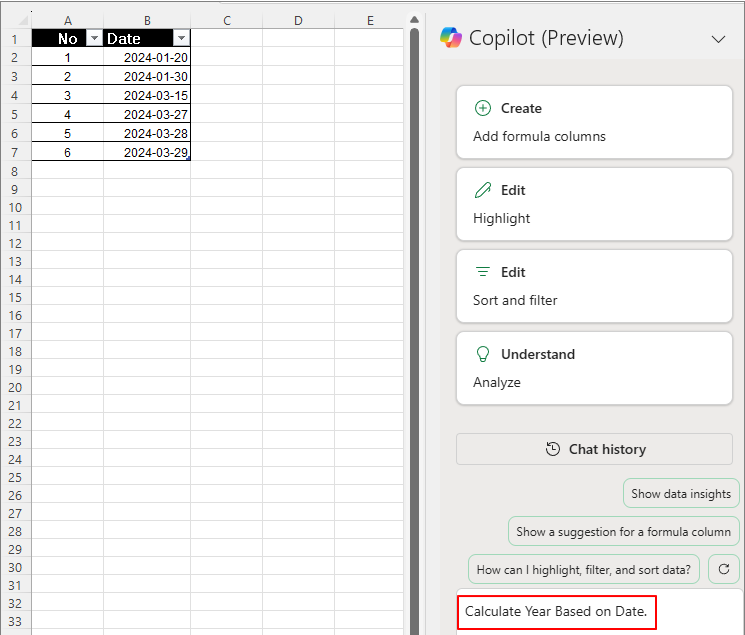Select the cell containing No value 5
745x635 pixels.
[67, 133]
